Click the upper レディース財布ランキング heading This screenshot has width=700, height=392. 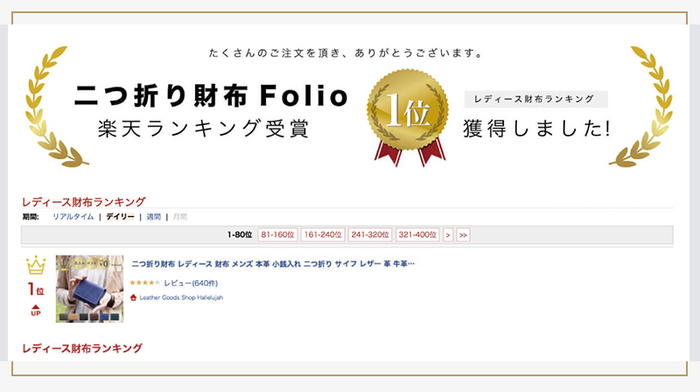[x=83, y=202]
